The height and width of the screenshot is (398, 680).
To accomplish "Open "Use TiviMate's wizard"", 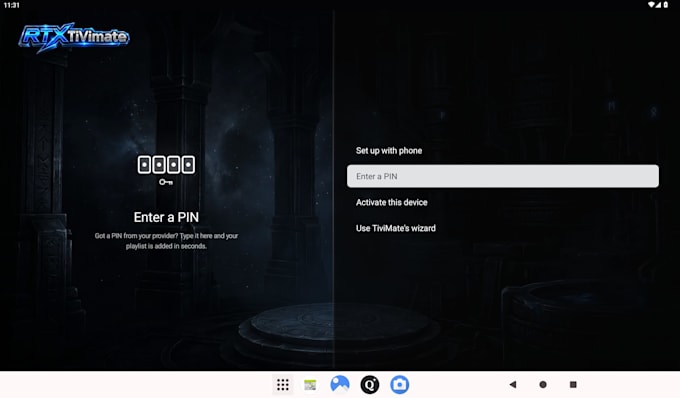I will coord(503,228).
